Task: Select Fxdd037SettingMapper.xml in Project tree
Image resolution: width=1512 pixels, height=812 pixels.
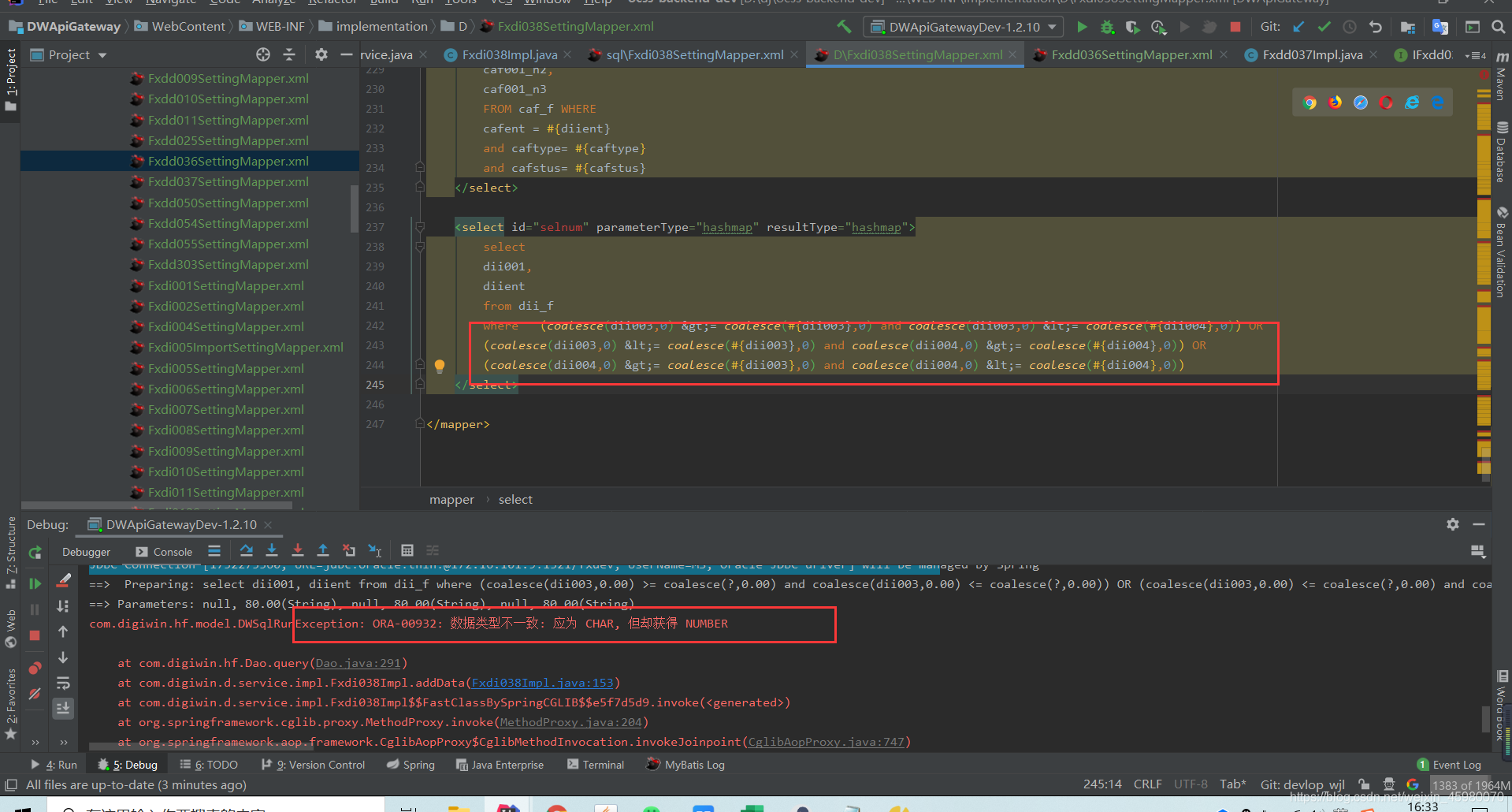Action: click(x=228, y=181)
